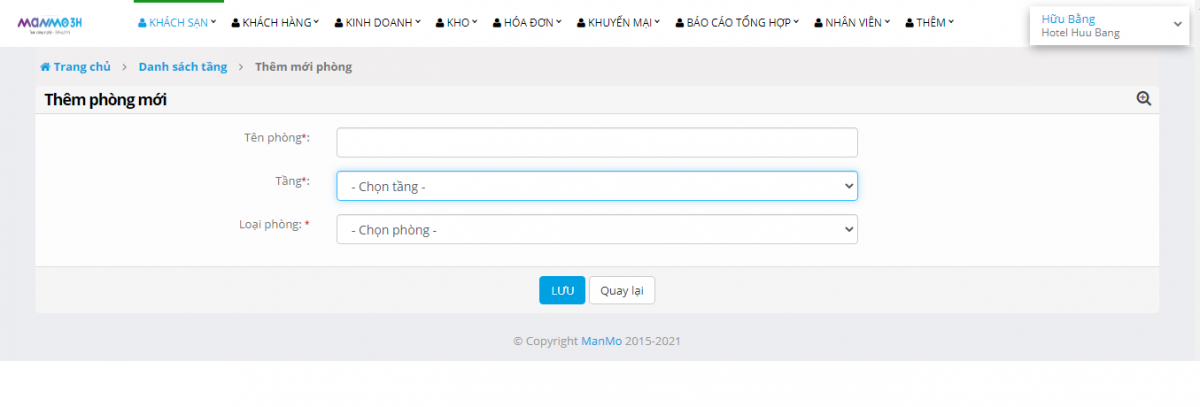Click the ManMo copyright link

pos(601,341)
